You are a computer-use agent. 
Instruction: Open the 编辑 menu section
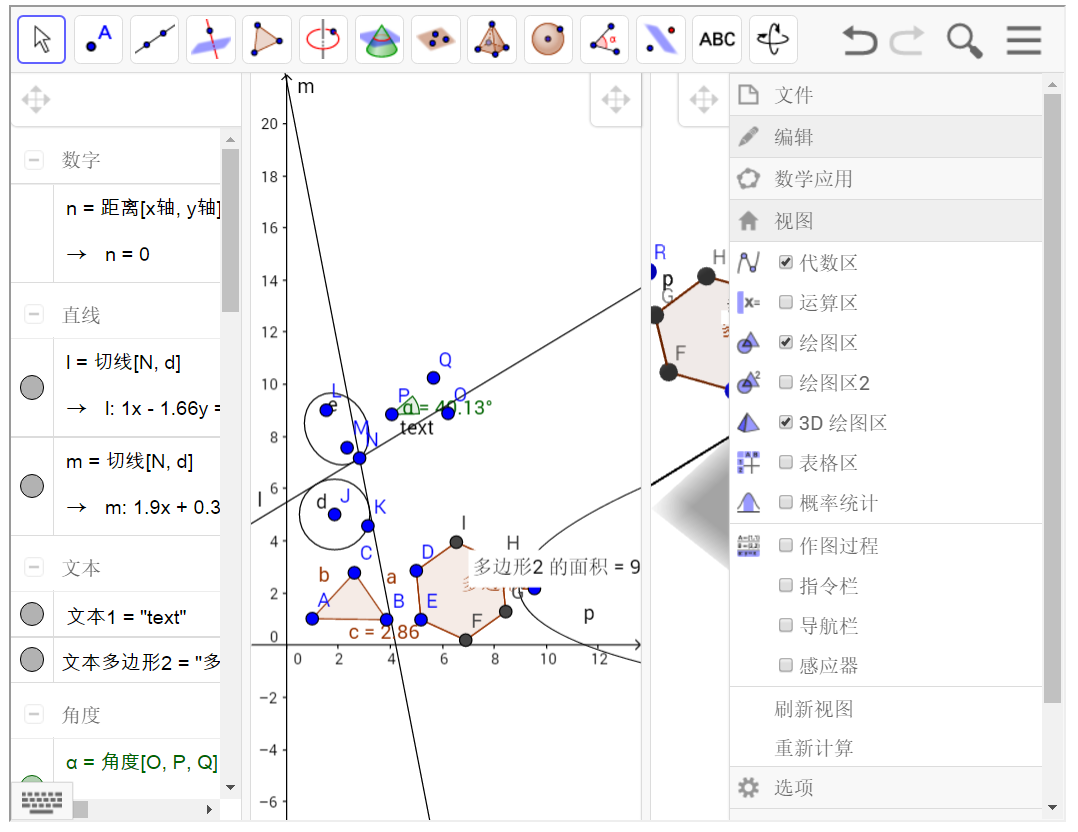pos(886,137)
